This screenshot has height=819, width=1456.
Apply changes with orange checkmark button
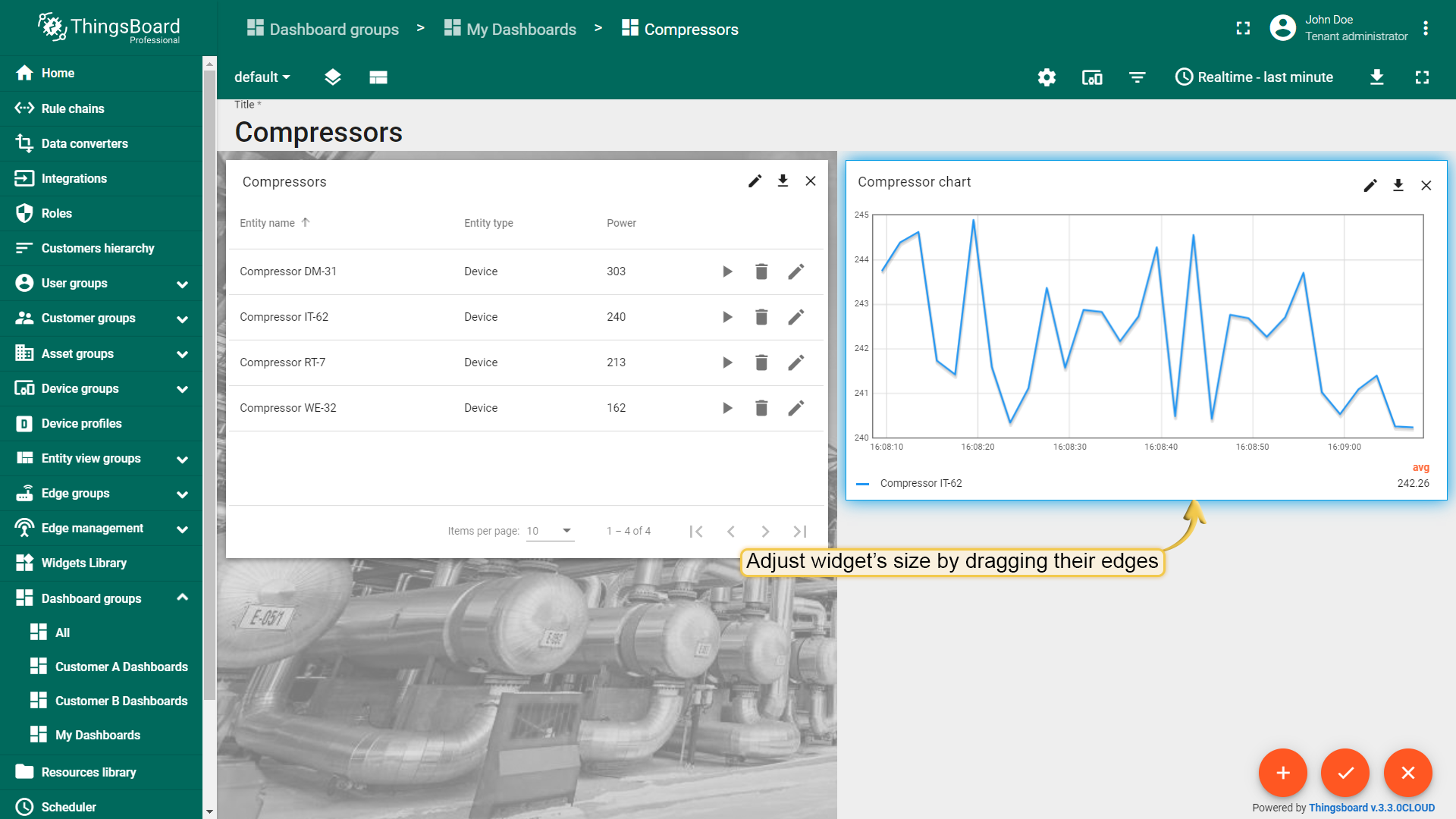coord(1345,773)
